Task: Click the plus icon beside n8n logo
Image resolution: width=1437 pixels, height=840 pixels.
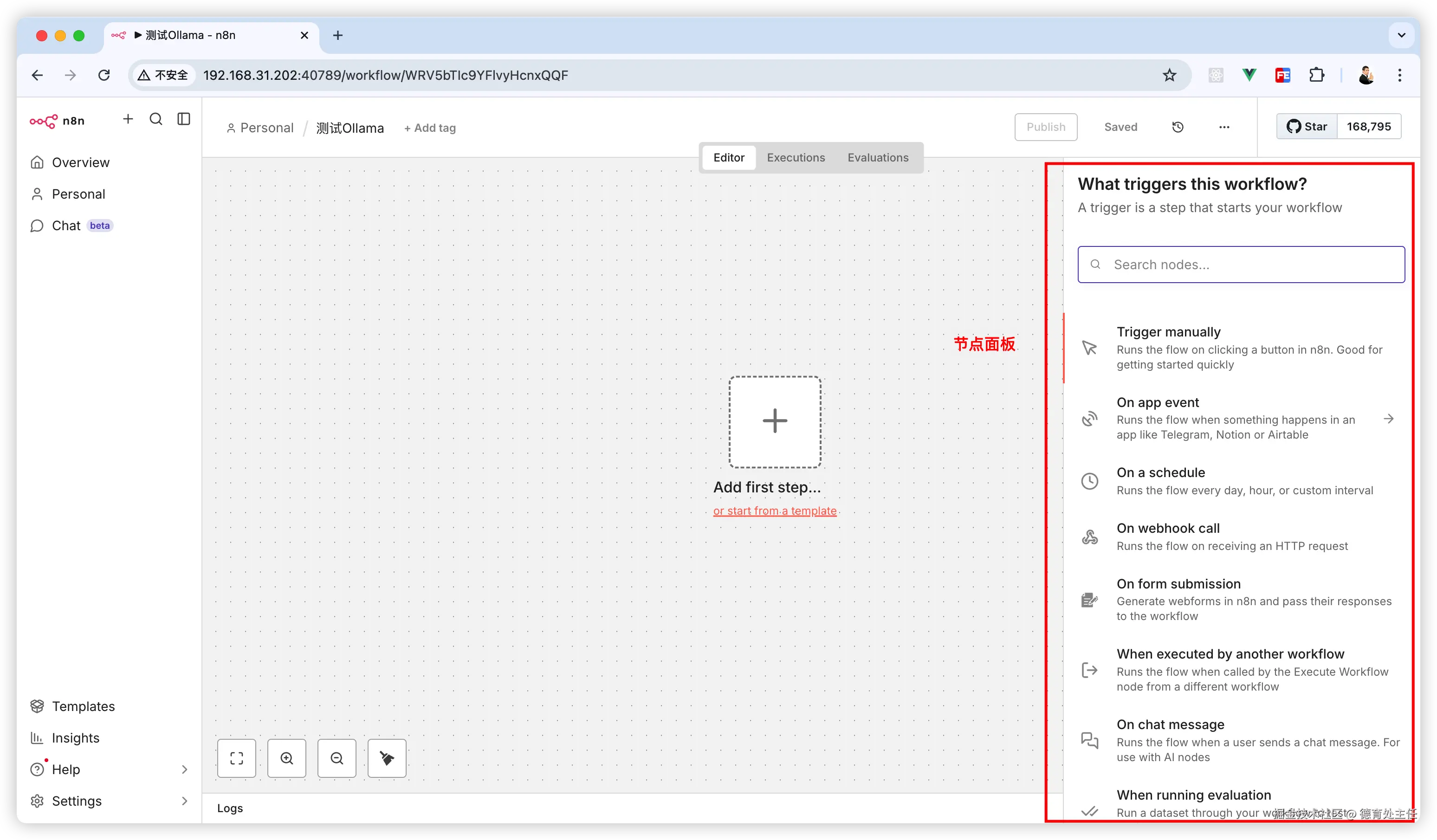Action: click(x=128, y=119)
